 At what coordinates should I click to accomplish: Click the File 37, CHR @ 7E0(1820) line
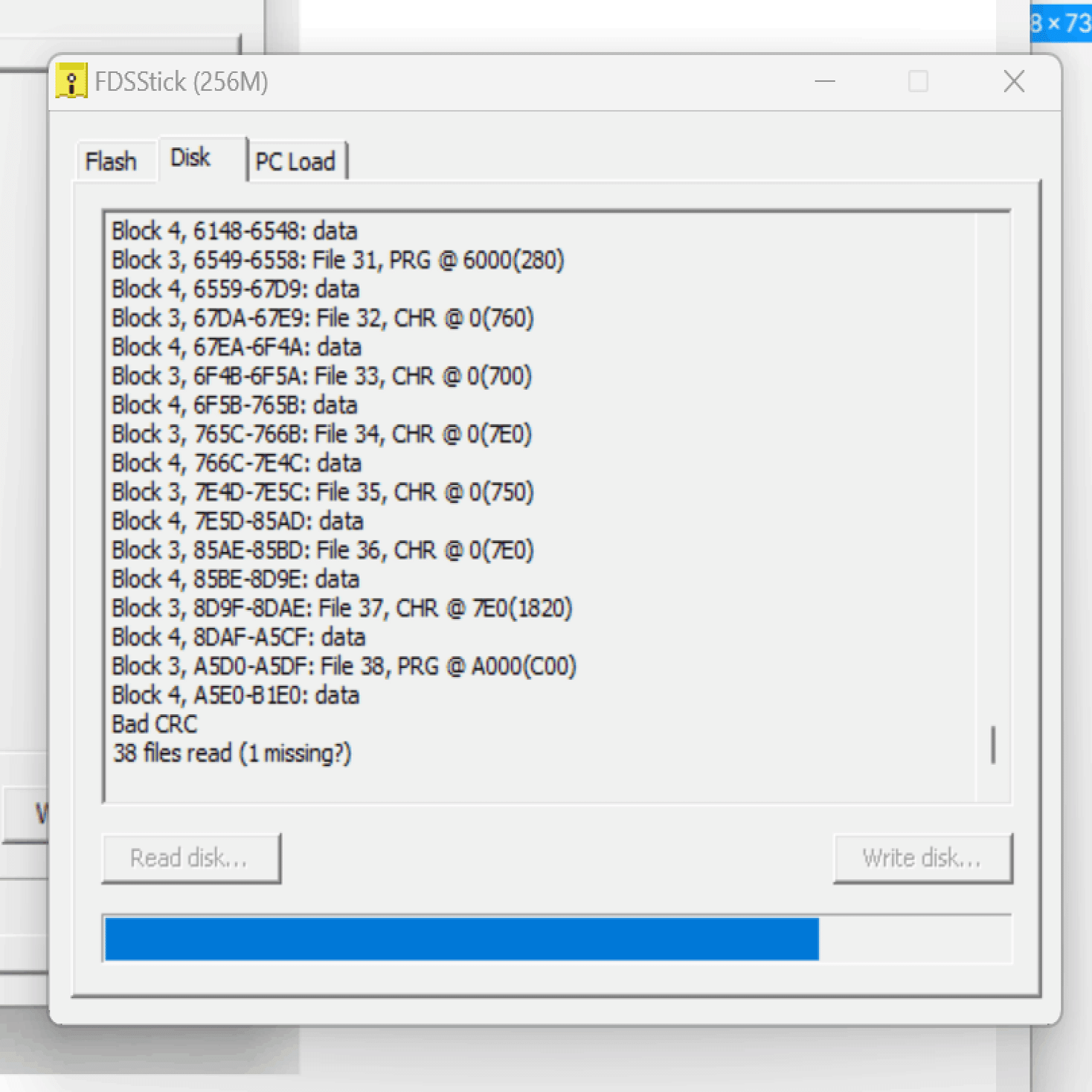(x=342, y=608)
